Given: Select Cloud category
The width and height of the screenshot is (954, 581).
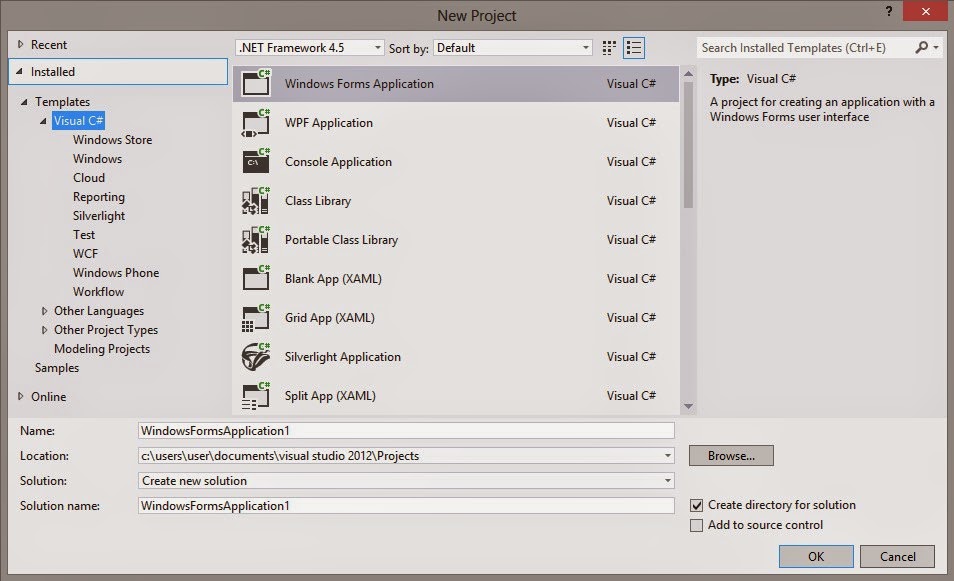Looking at the screenshot, I should 89,178.
